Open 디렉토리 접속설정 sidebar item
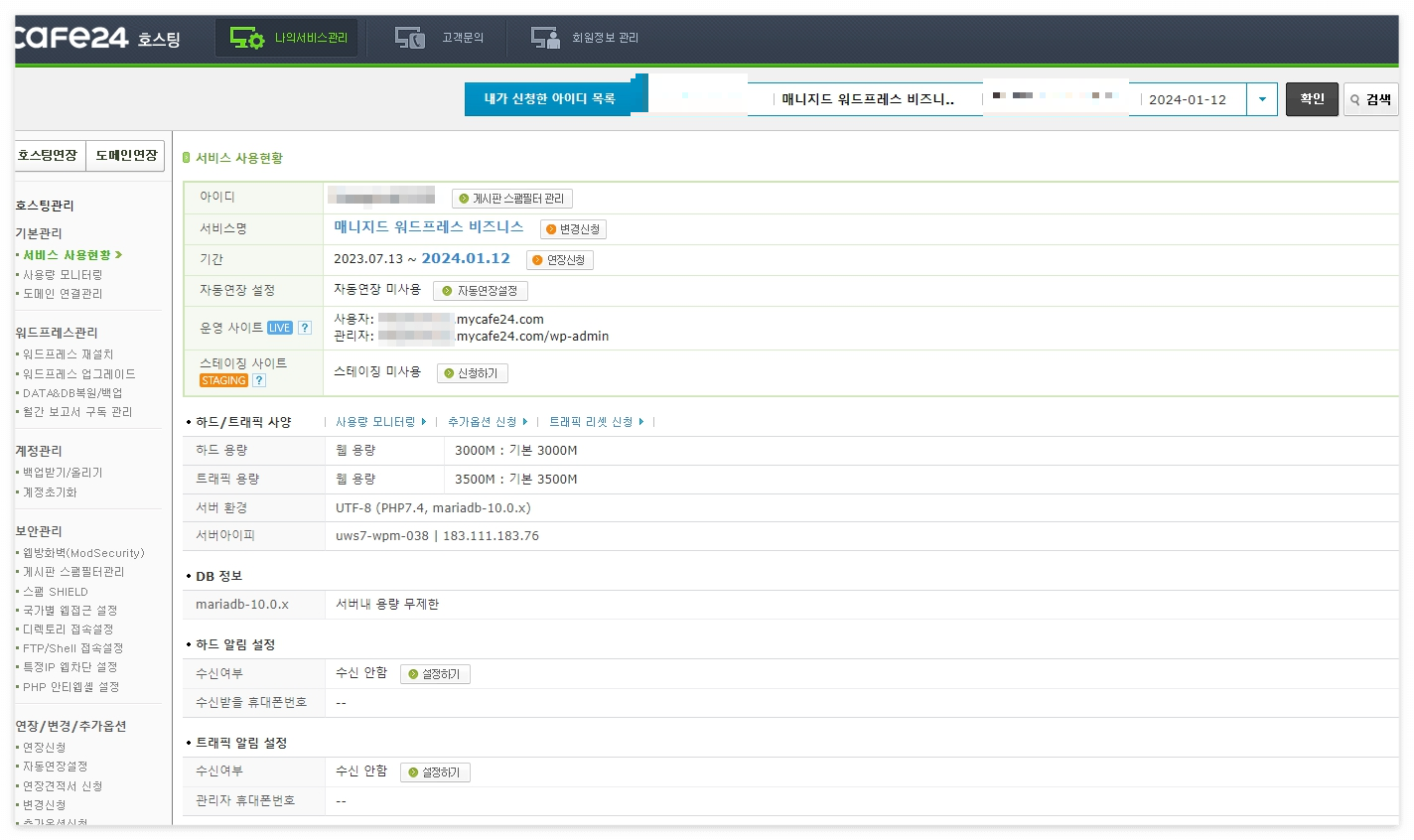Viewport: 1414px width, 840px height. [x=68, y=630]
